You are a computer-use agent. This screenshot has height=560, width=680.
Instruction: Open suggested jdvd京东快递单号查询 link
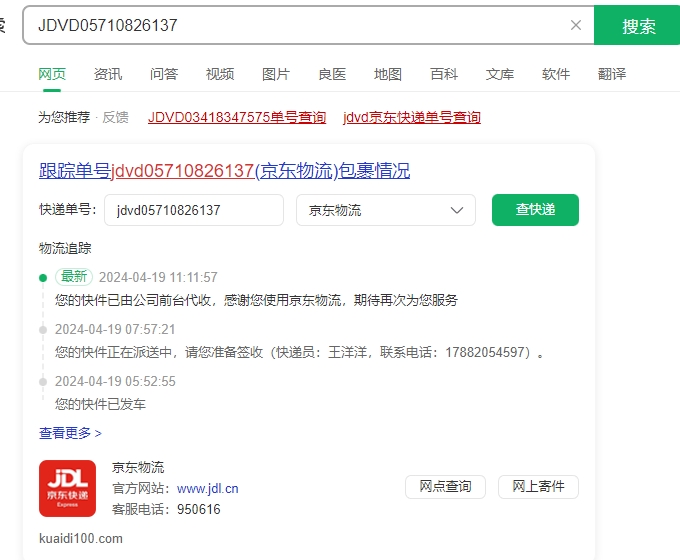[x=412, y=117]
